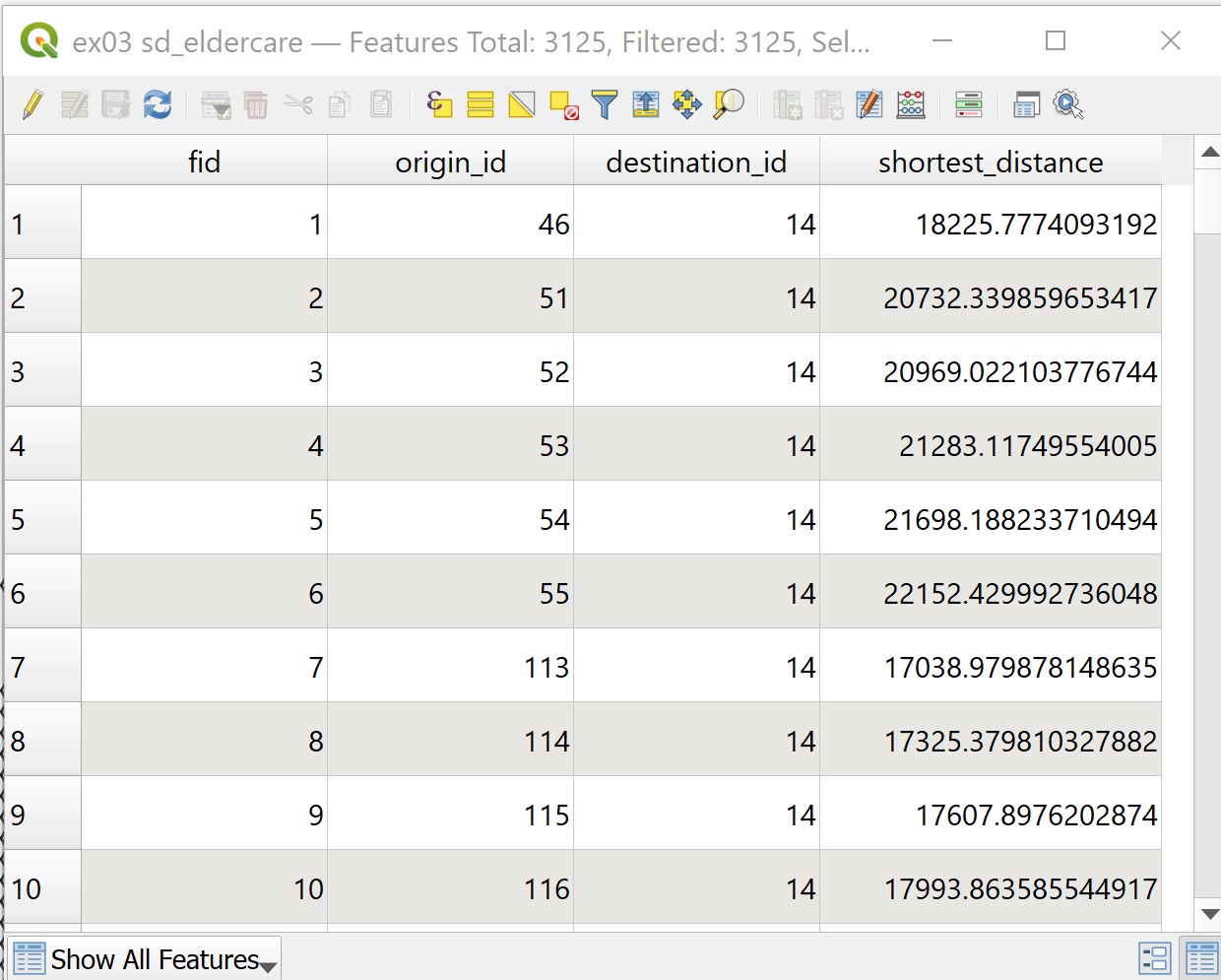
Task: Invert the feature selection
Action: pos(522,104)
